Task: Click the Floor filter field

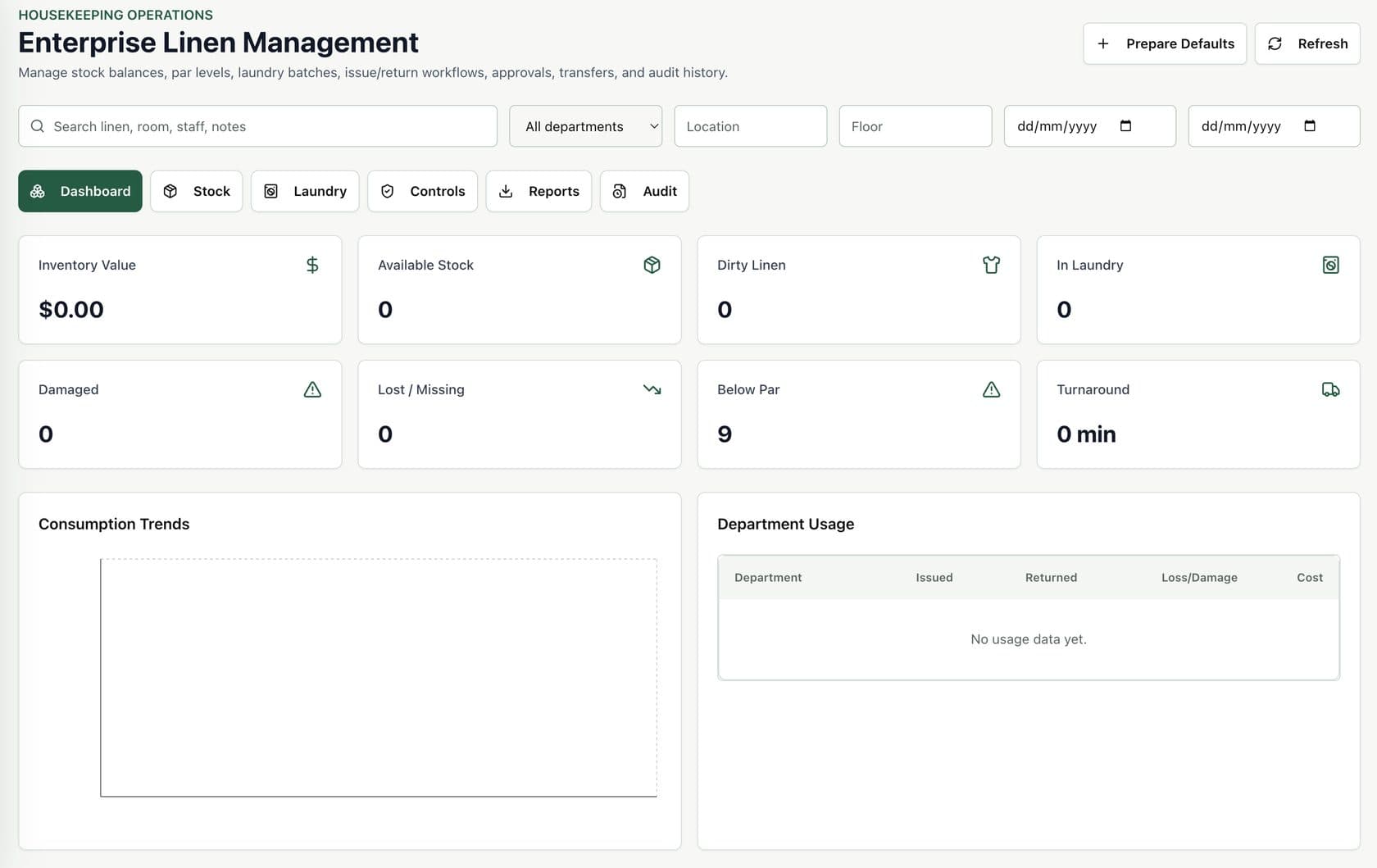Action: pyautogui.click(x=915, y=126)
